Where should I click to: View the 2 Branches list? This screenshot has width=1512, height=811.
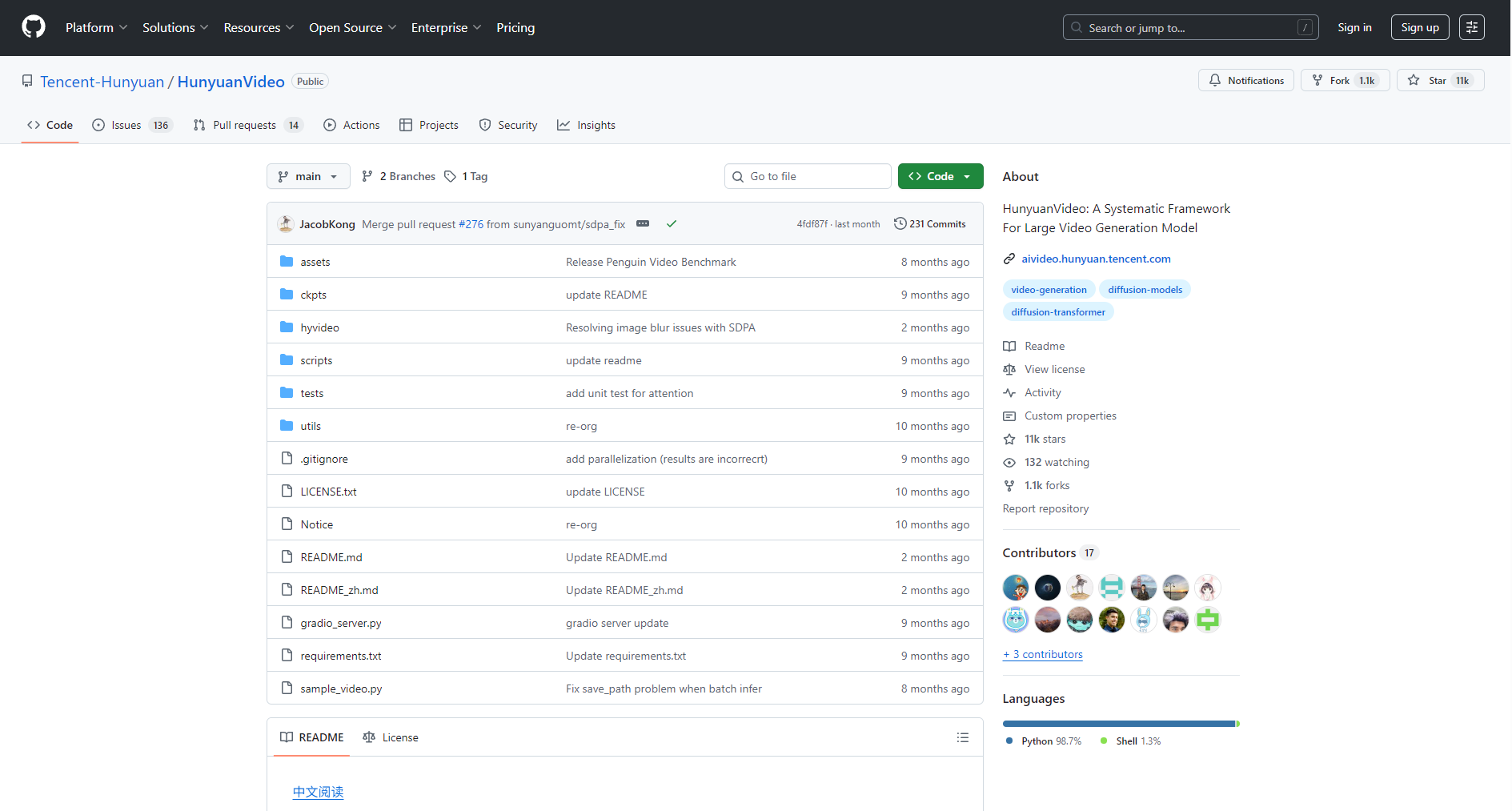[x=399, y=176]
